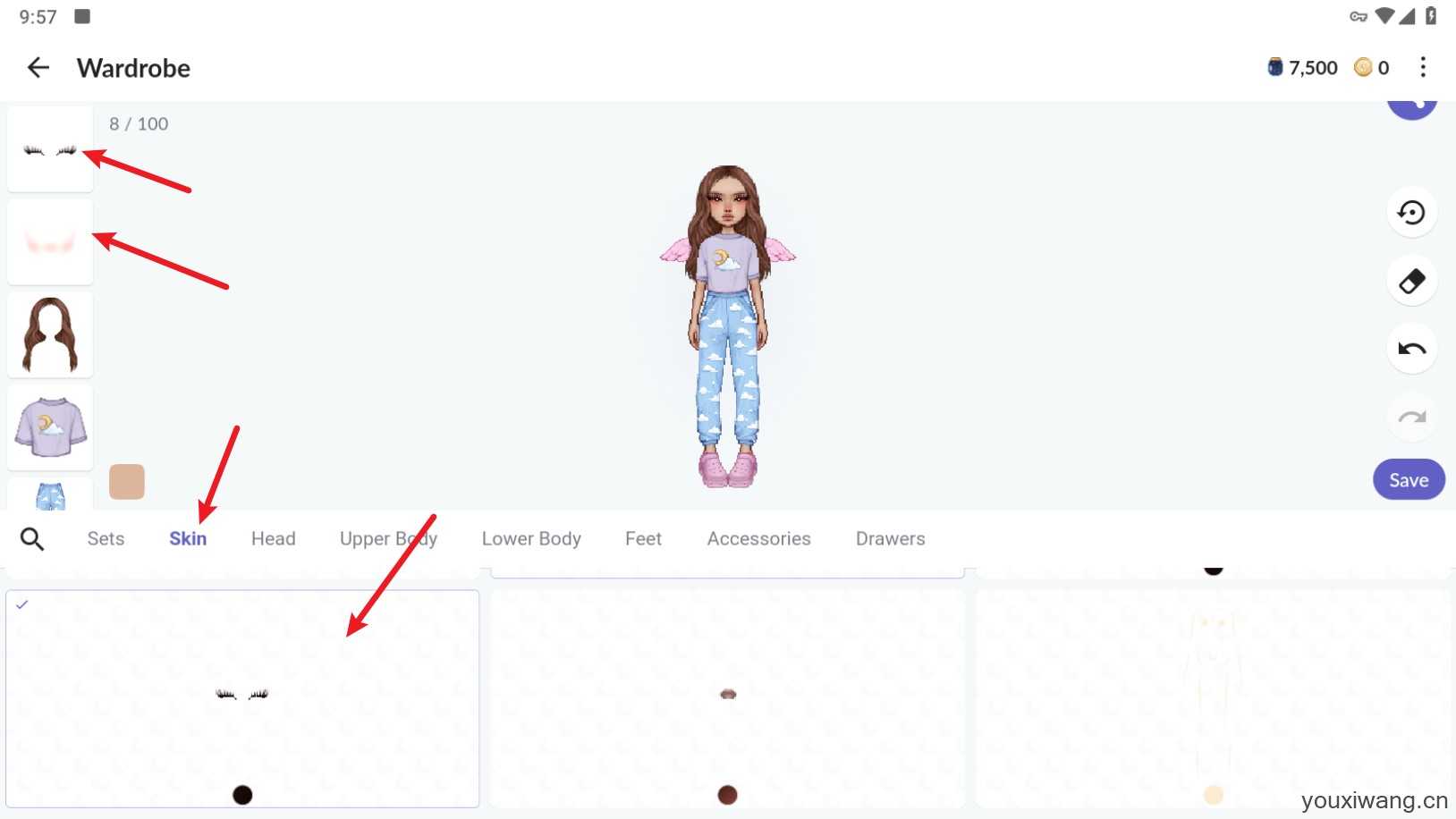1456x819 pixels.
Task: Switch to the Lower Body tab
Action: pyautogui.click(x=531, y=539)
